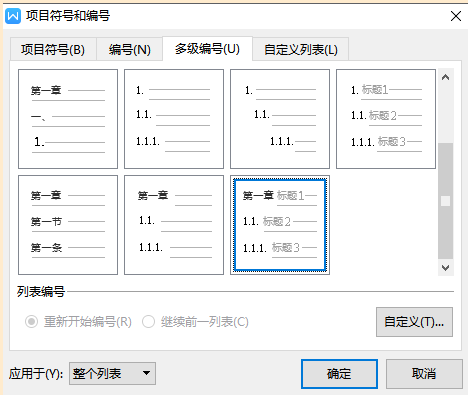Click the vertical scrollbar thumb
The image size is (468, 395).
[x=445, y=201]
